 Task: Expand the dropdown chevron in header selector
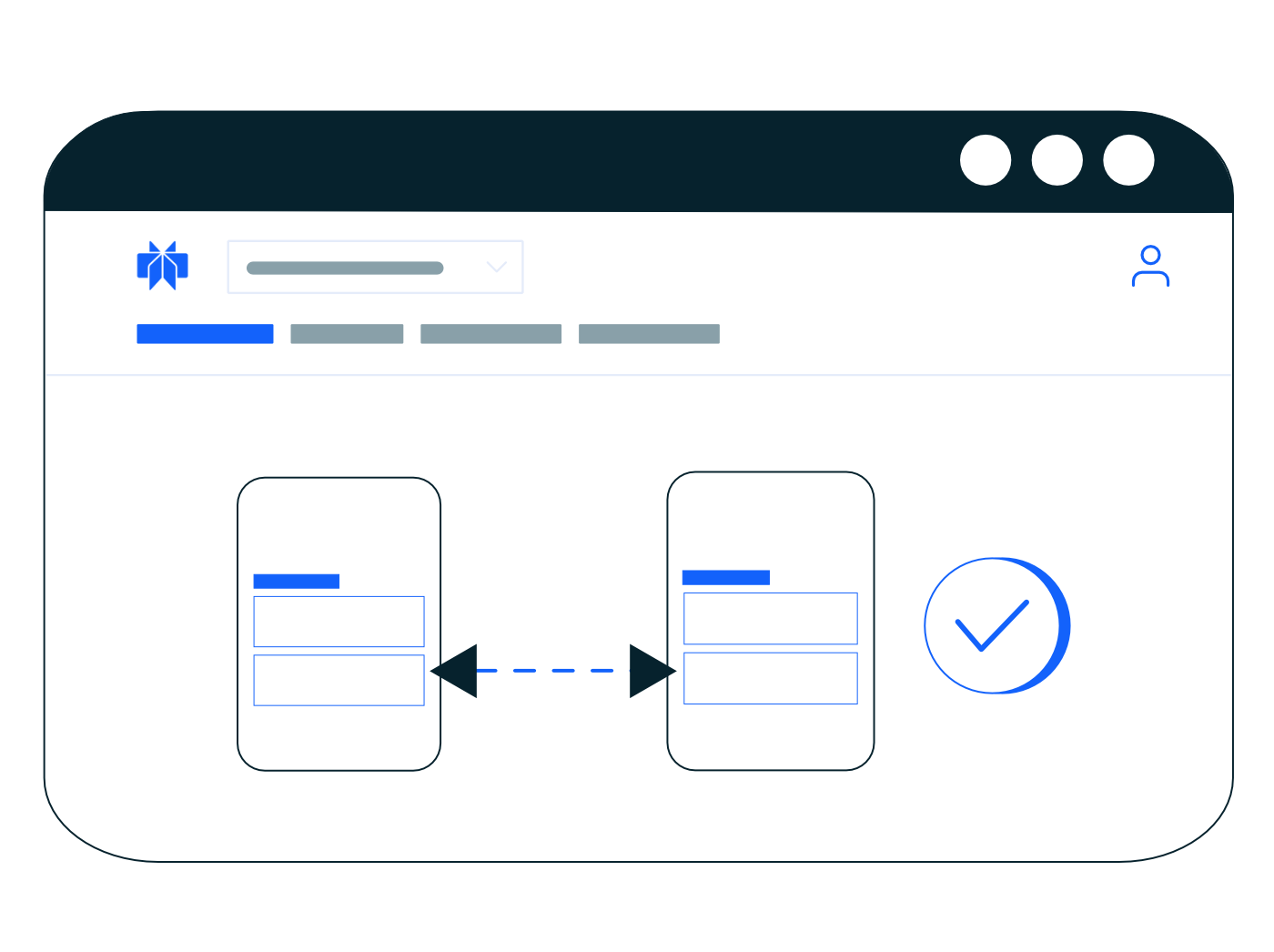496,267
